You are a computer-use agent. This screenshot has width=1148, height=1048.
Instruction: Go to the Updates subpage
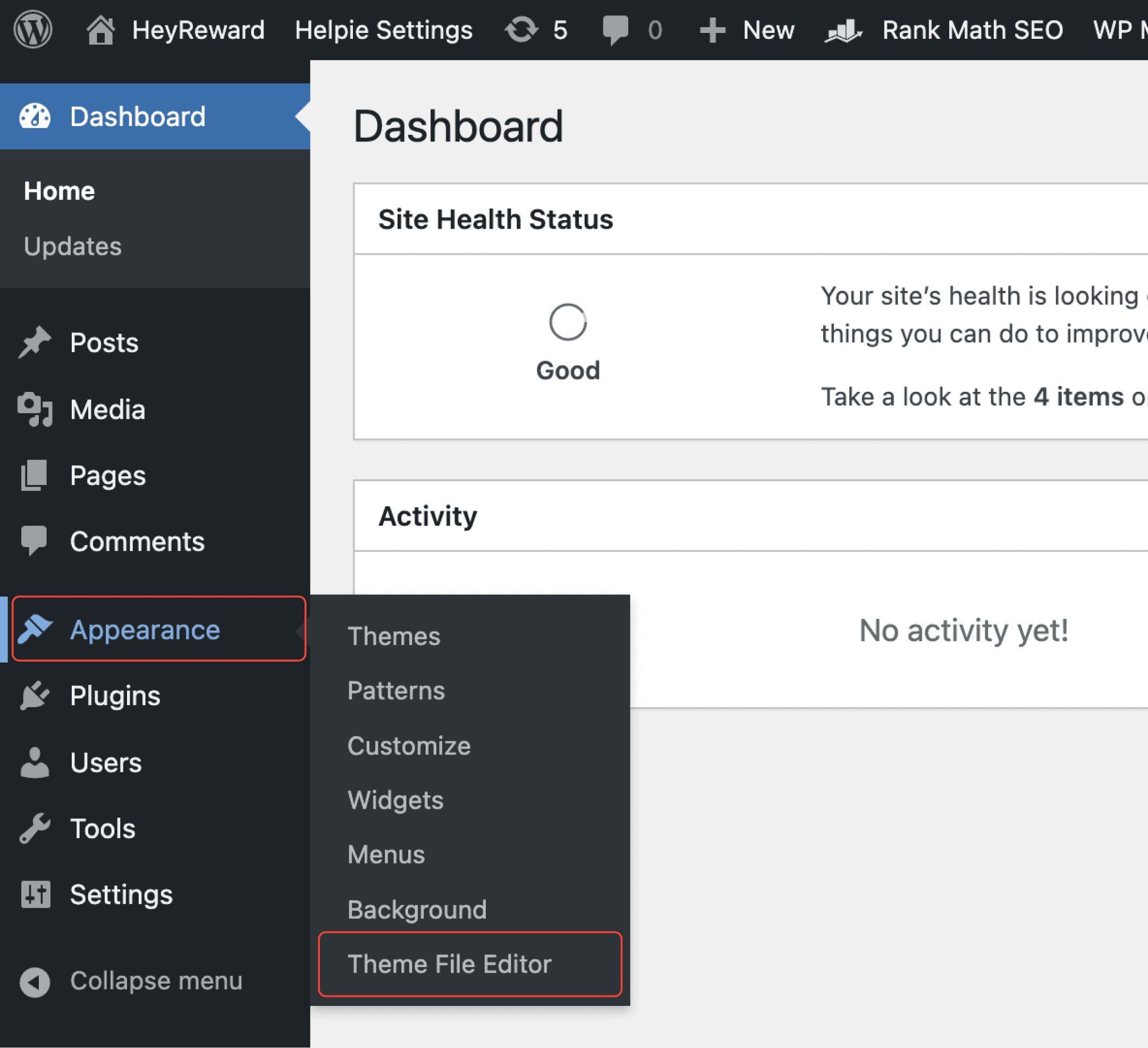pos(72,246)
